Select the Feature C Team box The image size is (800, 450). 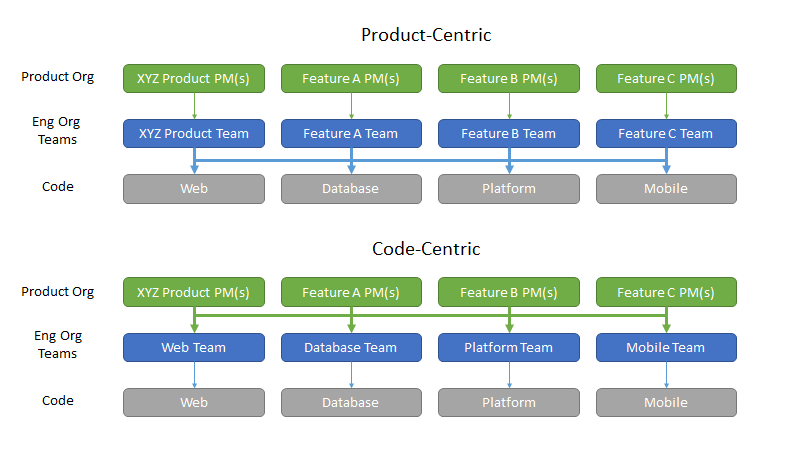pyautogui.click(x=666, y=134)
